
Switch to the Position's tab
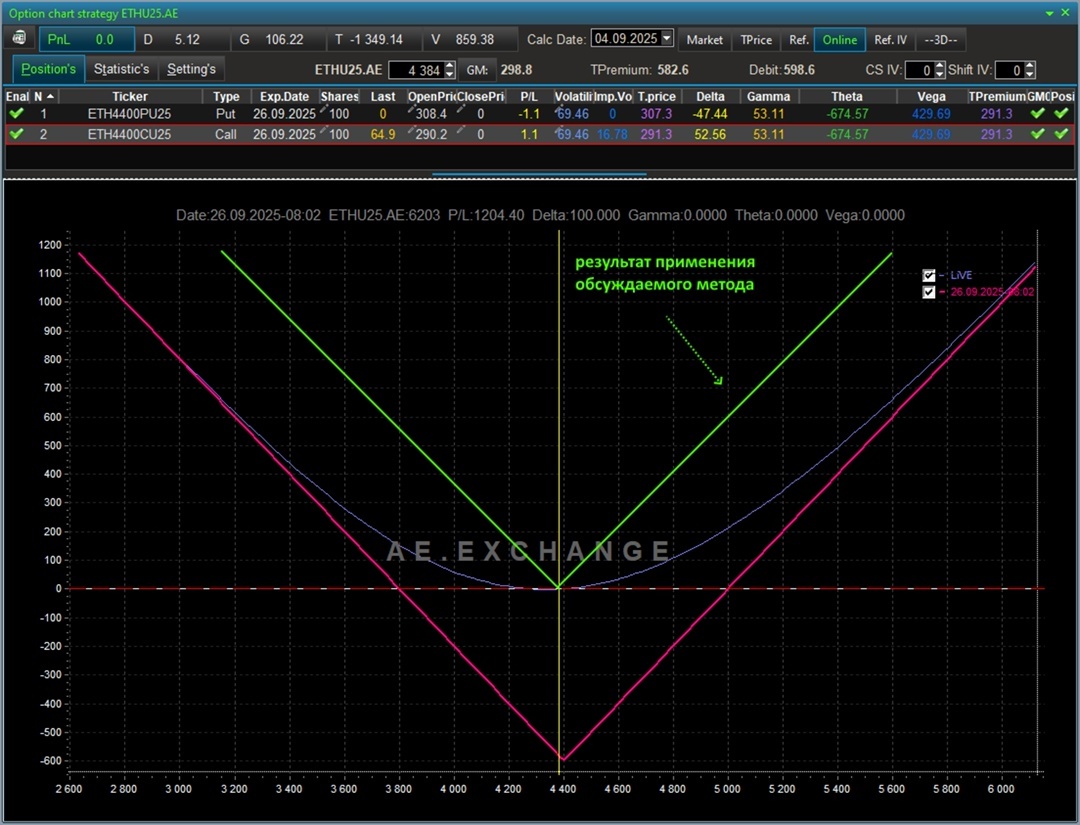pyautogui.click(x=48, y=69)
